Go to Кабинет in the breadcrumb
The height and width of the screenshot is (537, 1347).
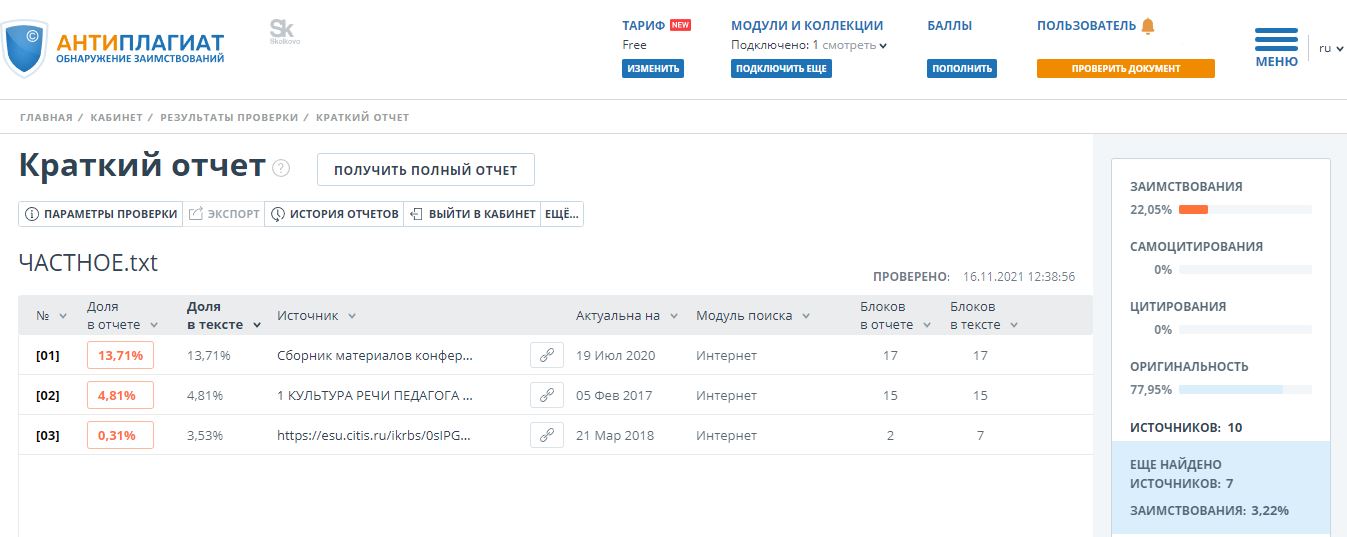point(116,117)
